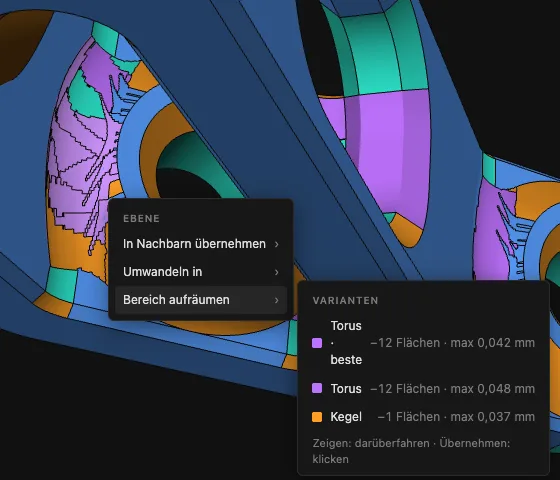Click hint text 'Zeigen: darüberfahren · Übernehmen: klicken'

click(x=411, y=451)
